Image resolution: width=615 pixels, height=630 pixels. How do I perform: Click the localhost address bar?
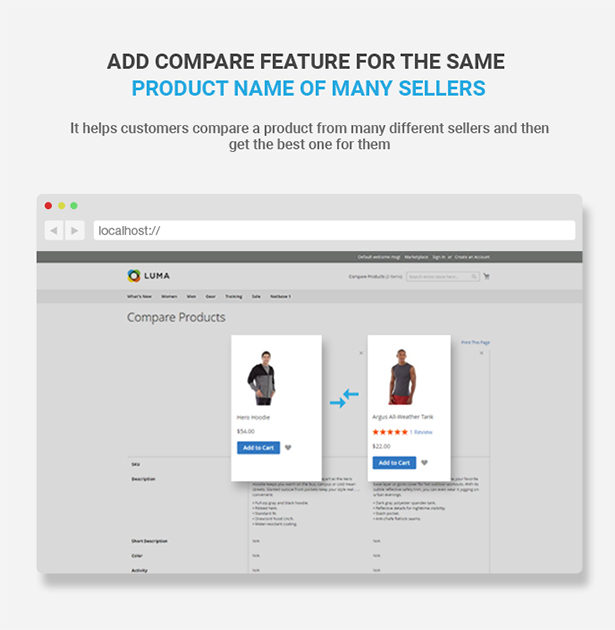(334, 231)
